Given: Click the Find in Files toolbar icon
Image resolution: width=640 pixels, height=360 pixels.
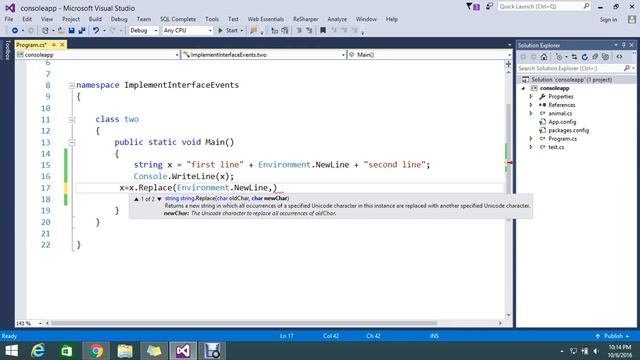Looking at the screenshot, I should pos(253,31).
